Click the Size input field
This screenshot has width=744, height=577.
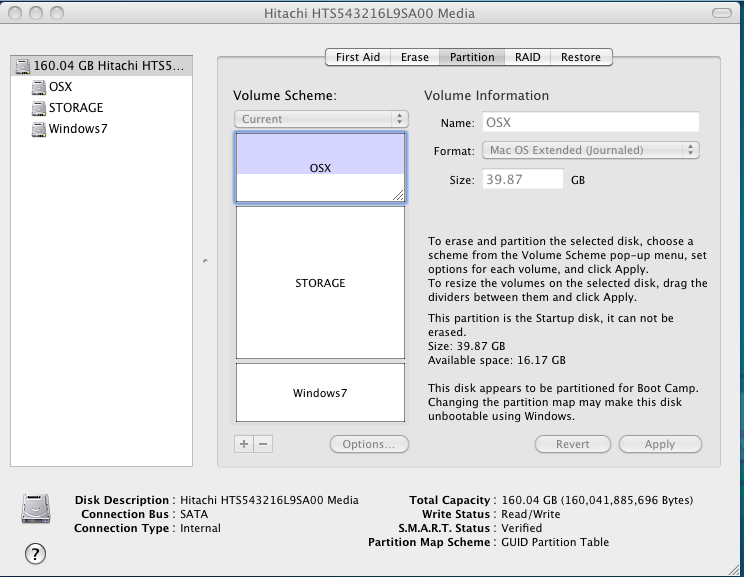point(523,179)
